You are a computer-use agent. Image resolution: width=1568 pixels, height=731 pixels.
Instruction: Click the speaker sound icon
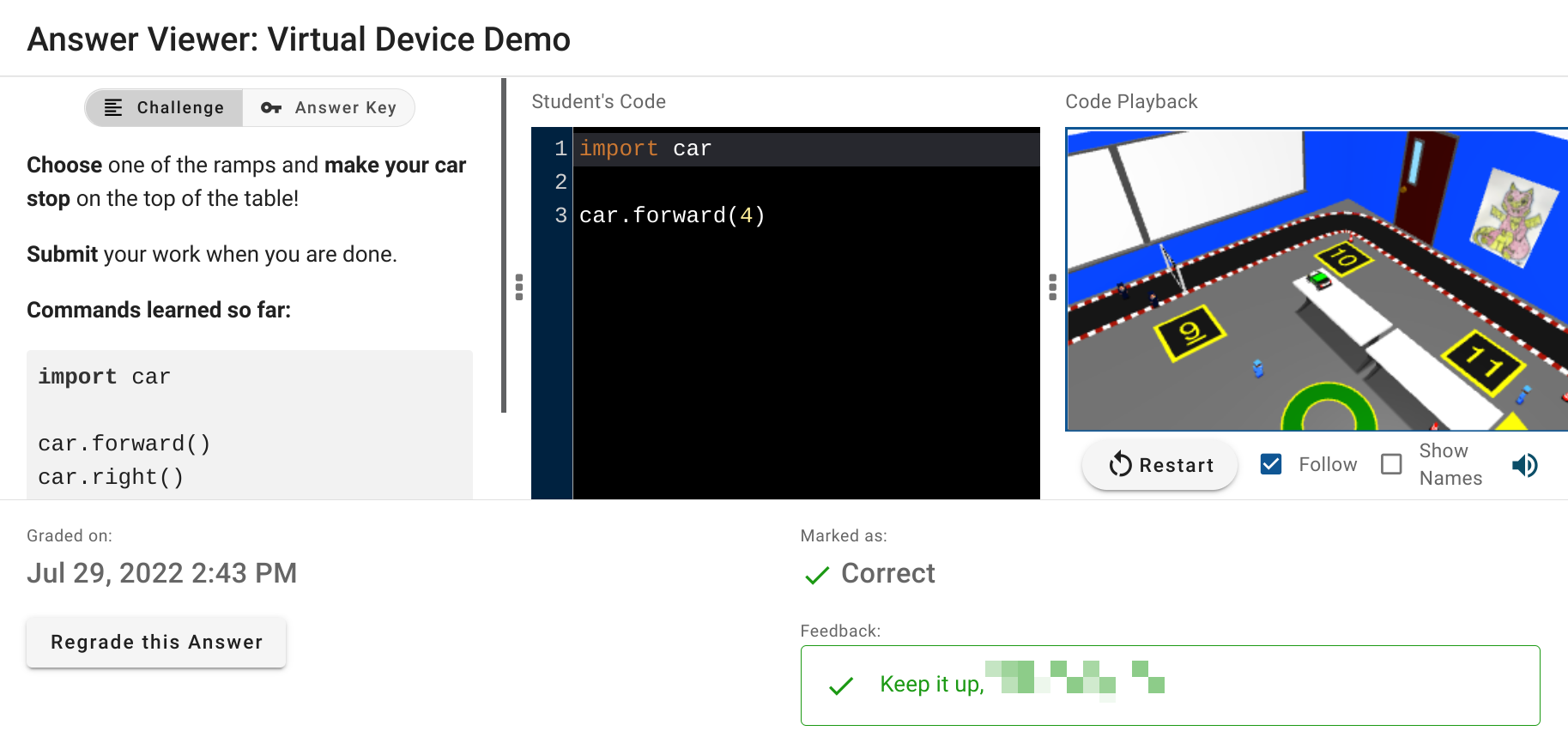coord(1524,465)
